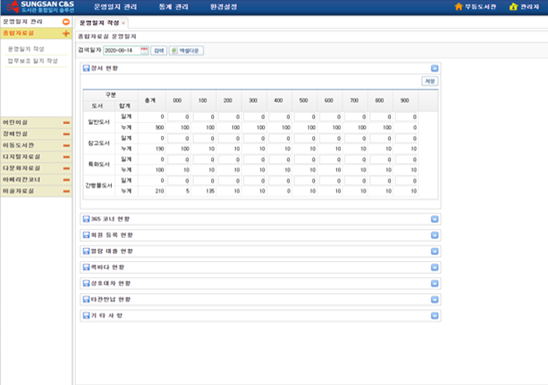Click the 엑셀다운 Excel download button

tap(186, 51)
